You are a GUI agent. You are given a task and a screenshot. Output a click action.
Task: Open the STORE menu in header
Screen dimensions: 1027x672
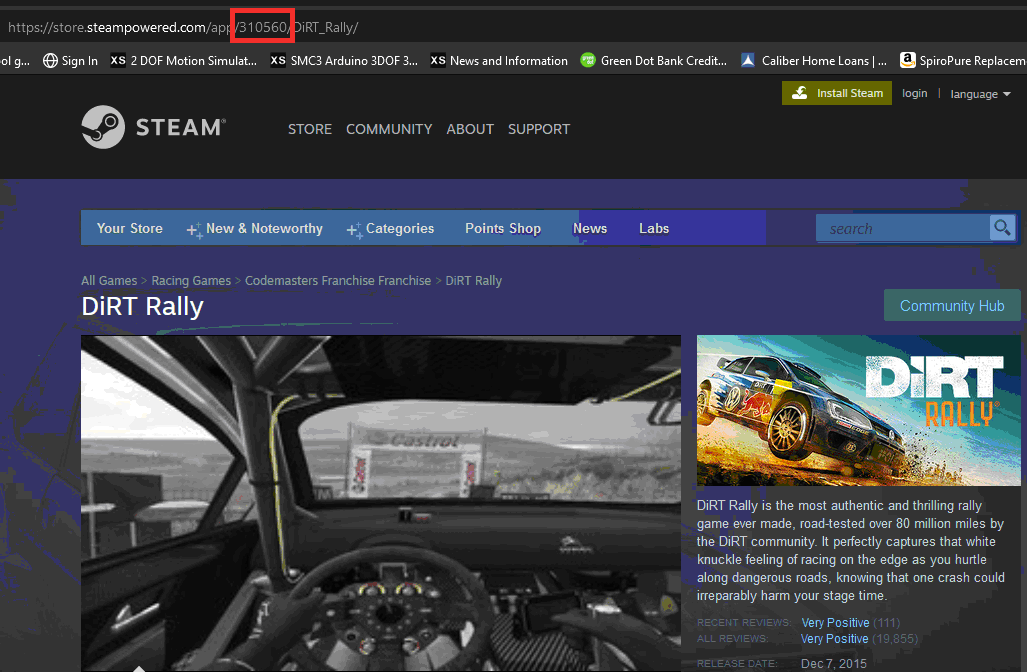tap(310, 129)
